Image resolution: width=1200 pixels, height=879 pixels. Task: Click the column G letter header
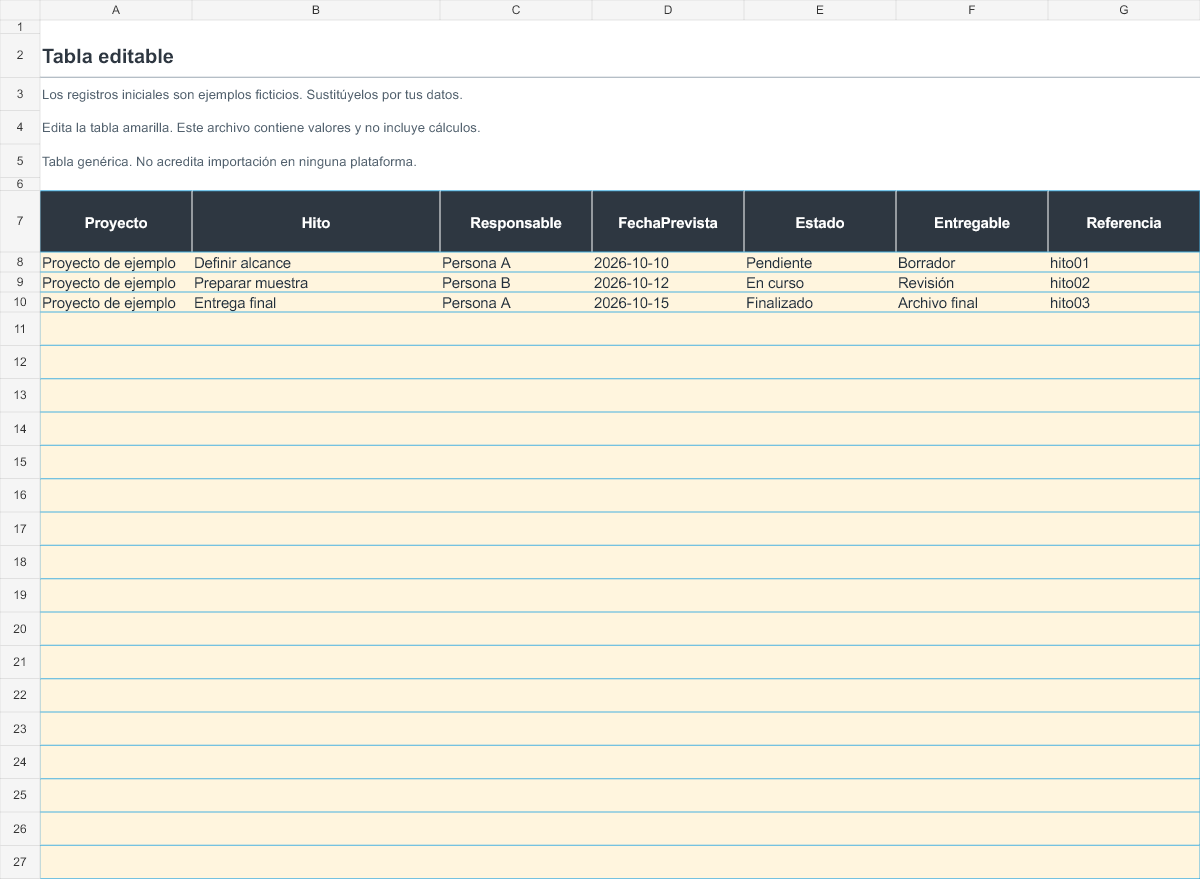pos(1124,10)
